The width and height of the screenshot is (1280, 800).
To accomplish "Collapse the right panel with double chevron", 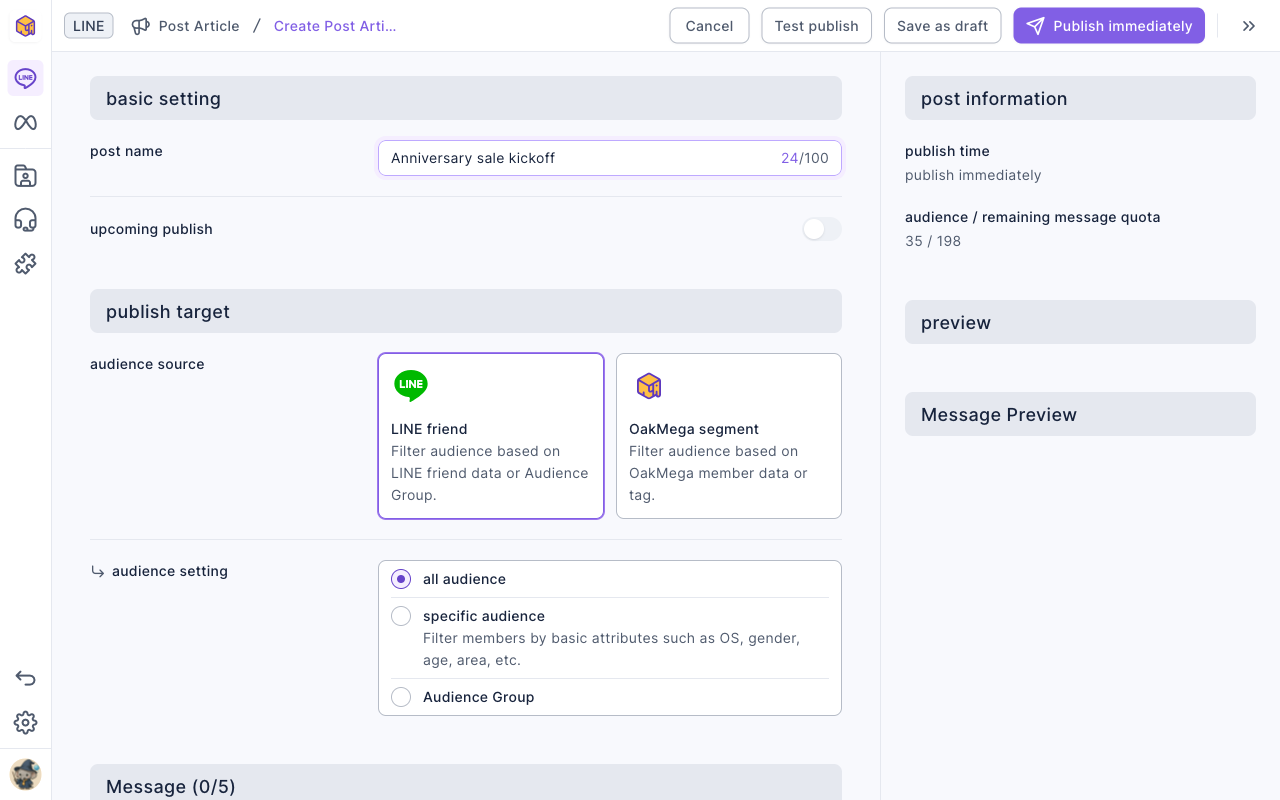I will click(x=1249, y=26).
